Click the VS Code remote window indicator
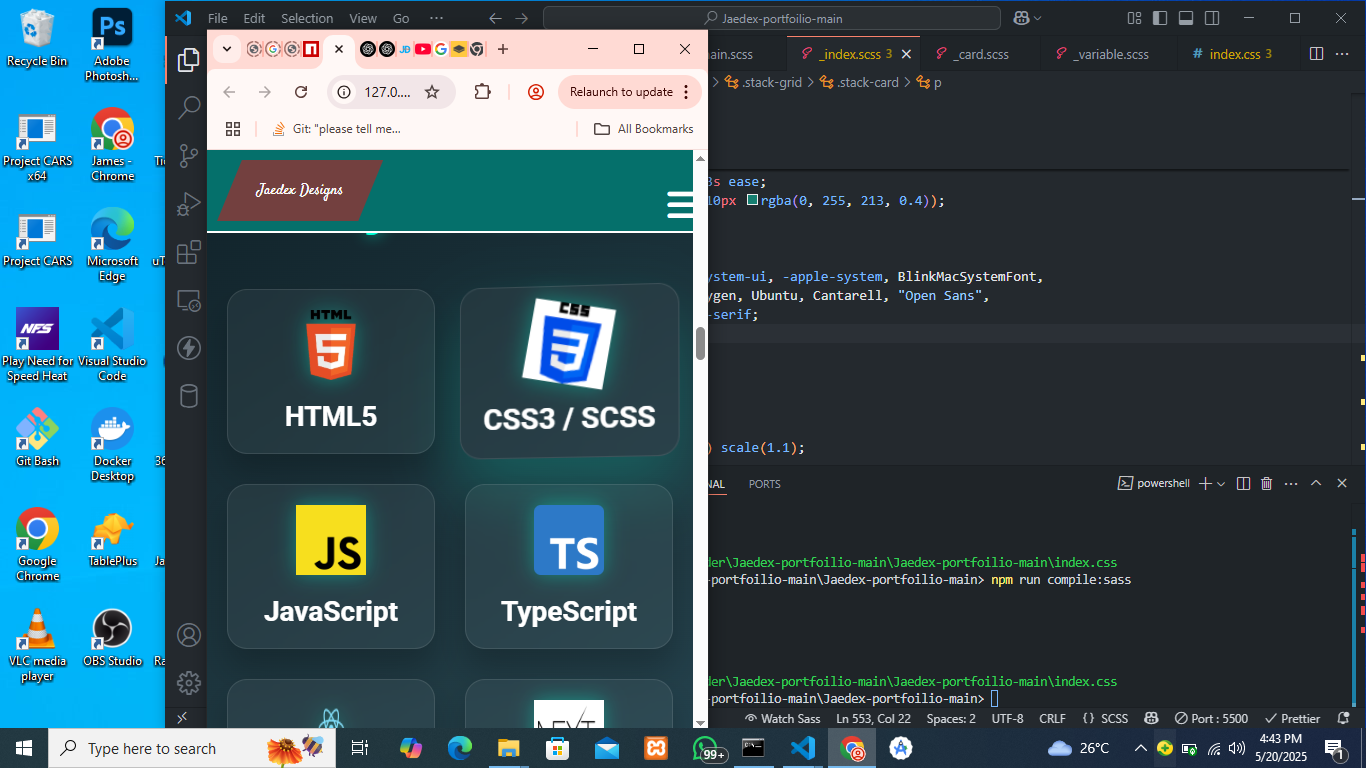This screenshot has height=768, width=1366. 182,718
